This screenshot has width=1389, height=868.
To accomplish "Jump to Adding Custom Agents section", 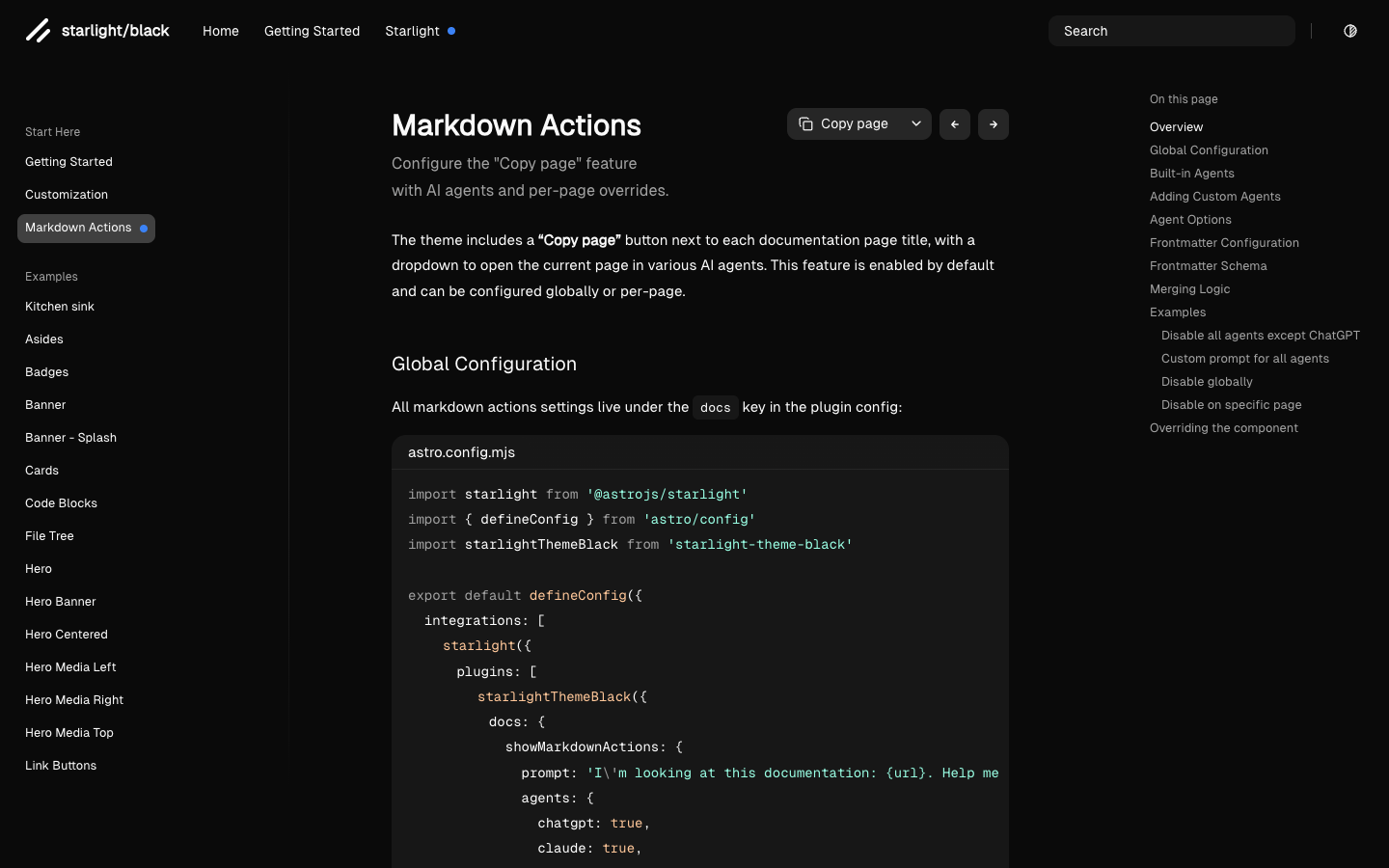I will [x=1215, y=197].
